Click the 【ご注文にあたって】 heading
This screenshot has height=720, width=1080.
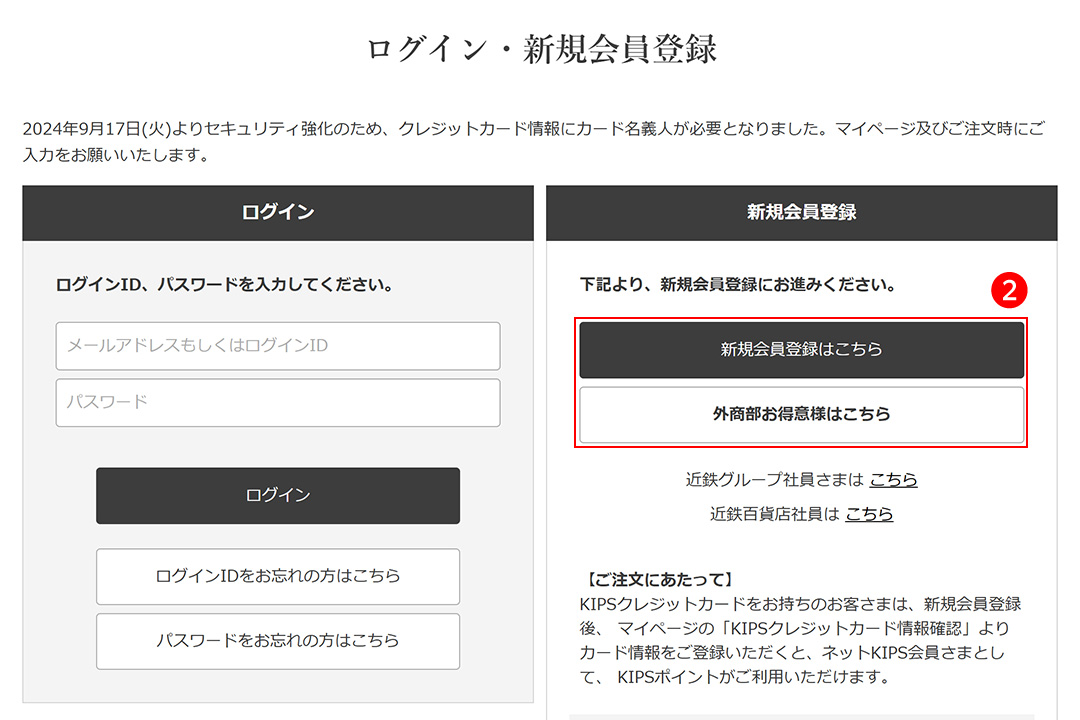click(x=660, y=579)
